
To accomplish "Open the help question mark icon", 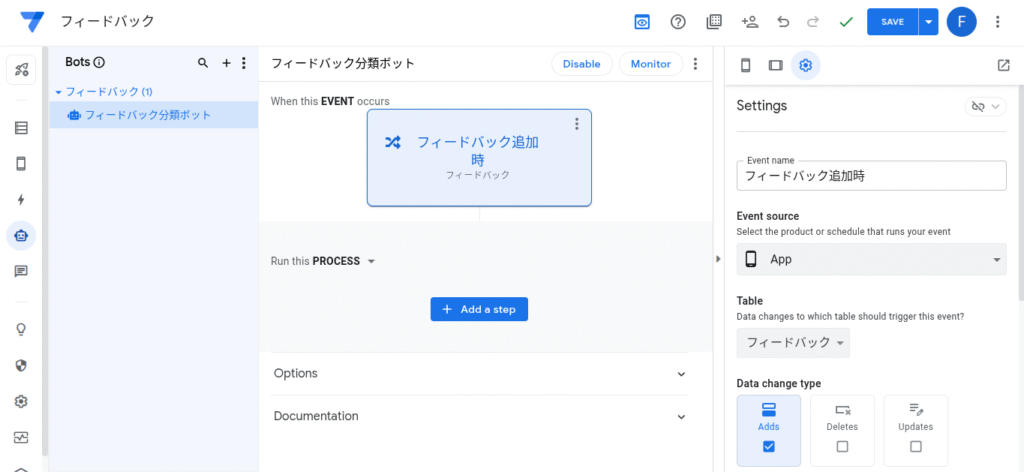I will click(x=678, y=22).
